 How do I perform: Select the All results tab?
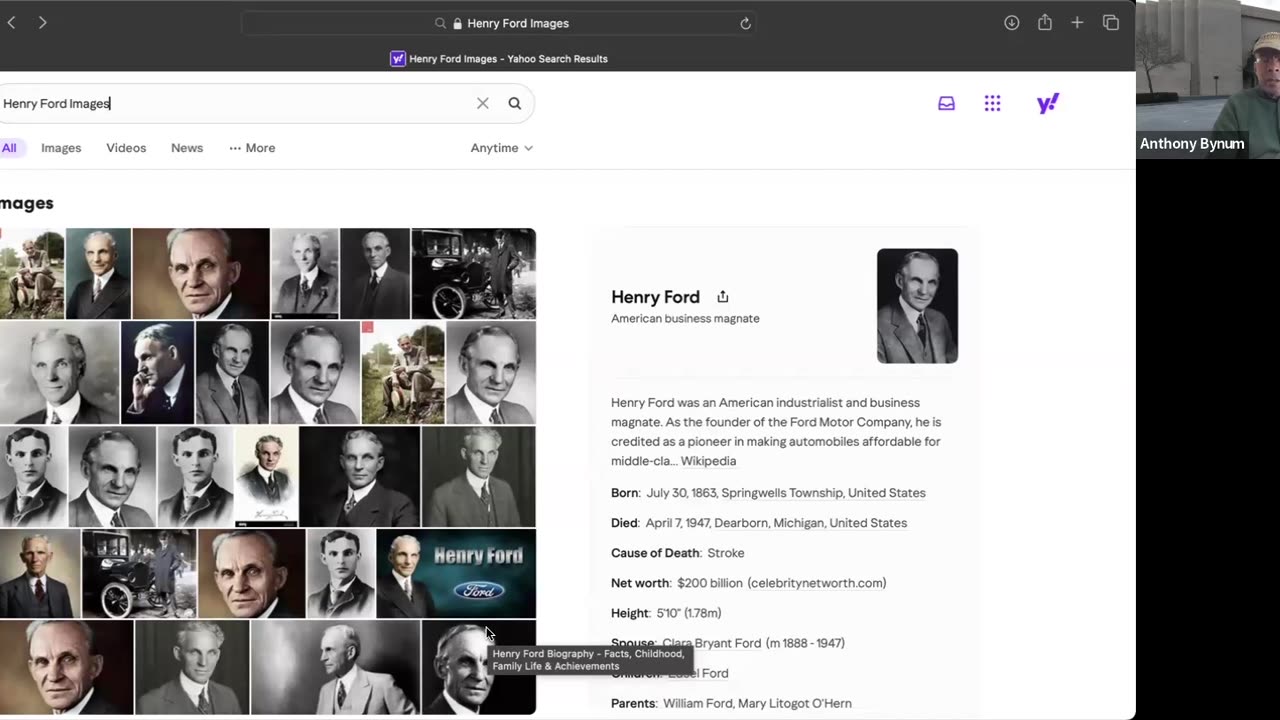9,148
